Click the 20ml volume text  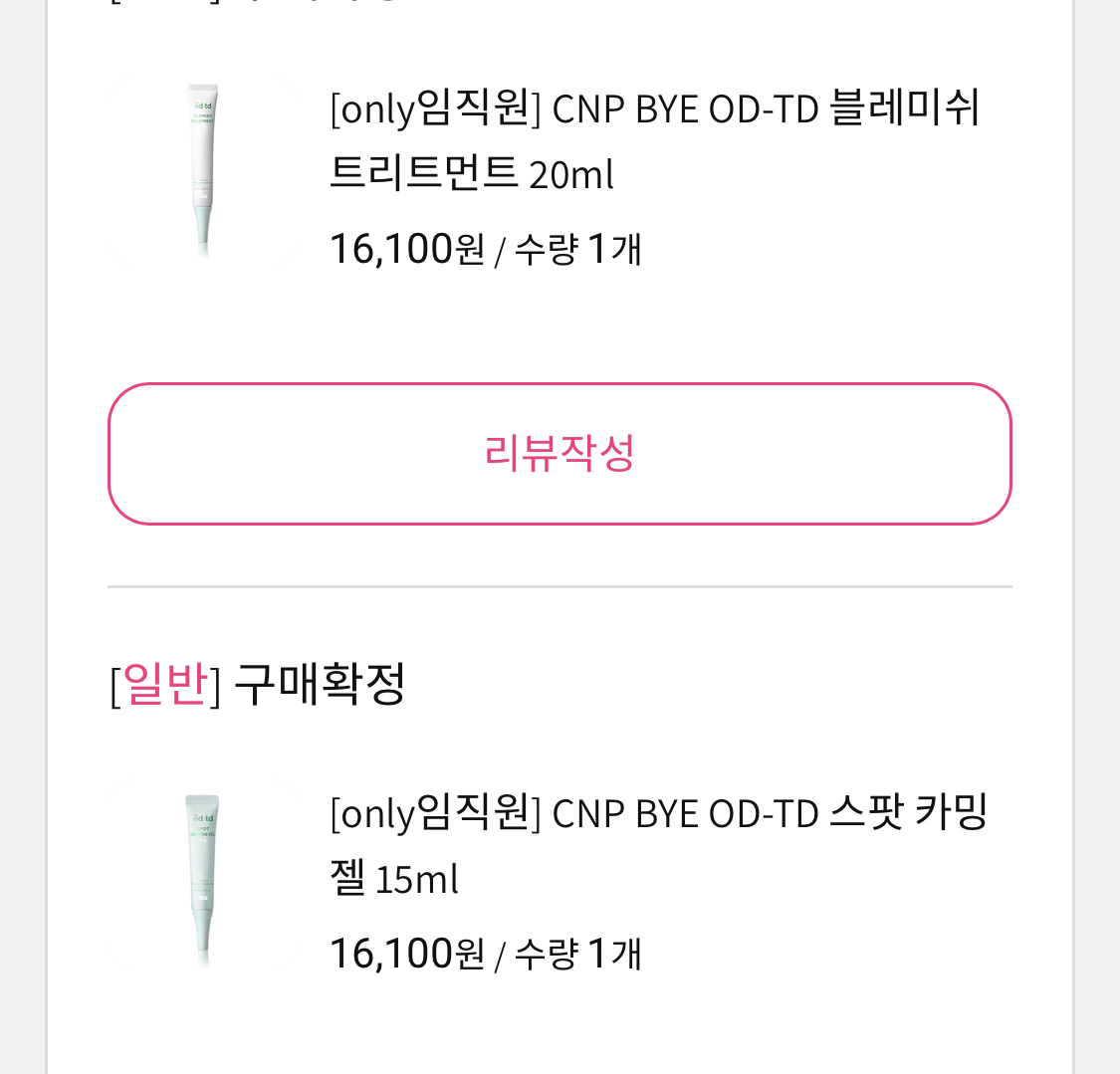point(571,174)
